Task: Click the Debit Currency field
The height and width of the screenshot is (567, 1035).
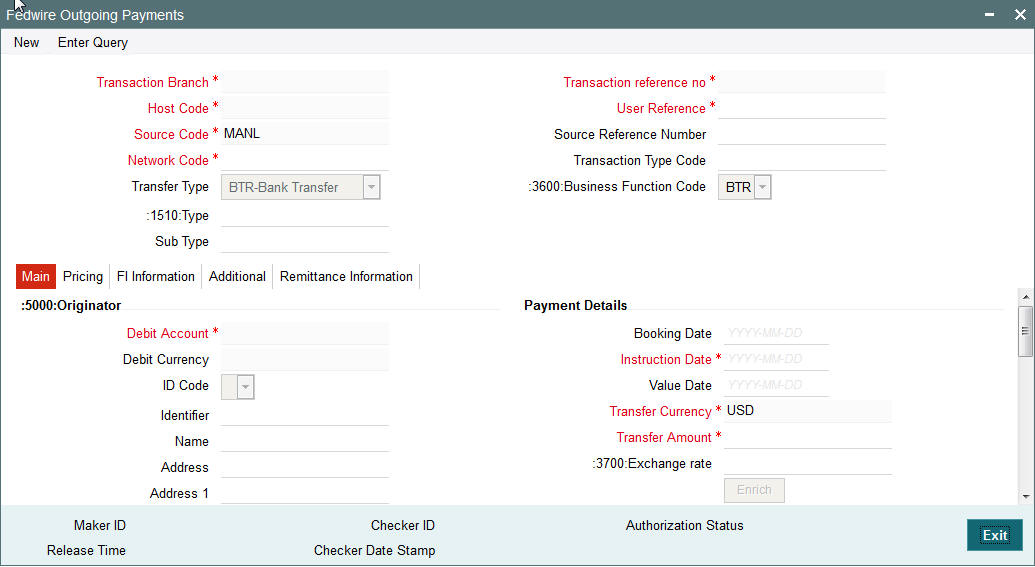Action: coord(304,359)
